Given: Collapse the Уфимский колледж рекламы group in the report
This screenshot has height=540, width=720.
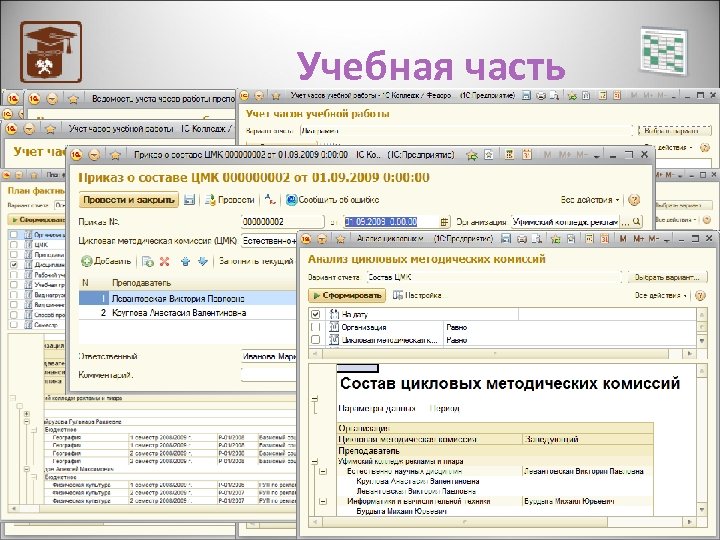Looking at the screenshot, I should 315,461.
